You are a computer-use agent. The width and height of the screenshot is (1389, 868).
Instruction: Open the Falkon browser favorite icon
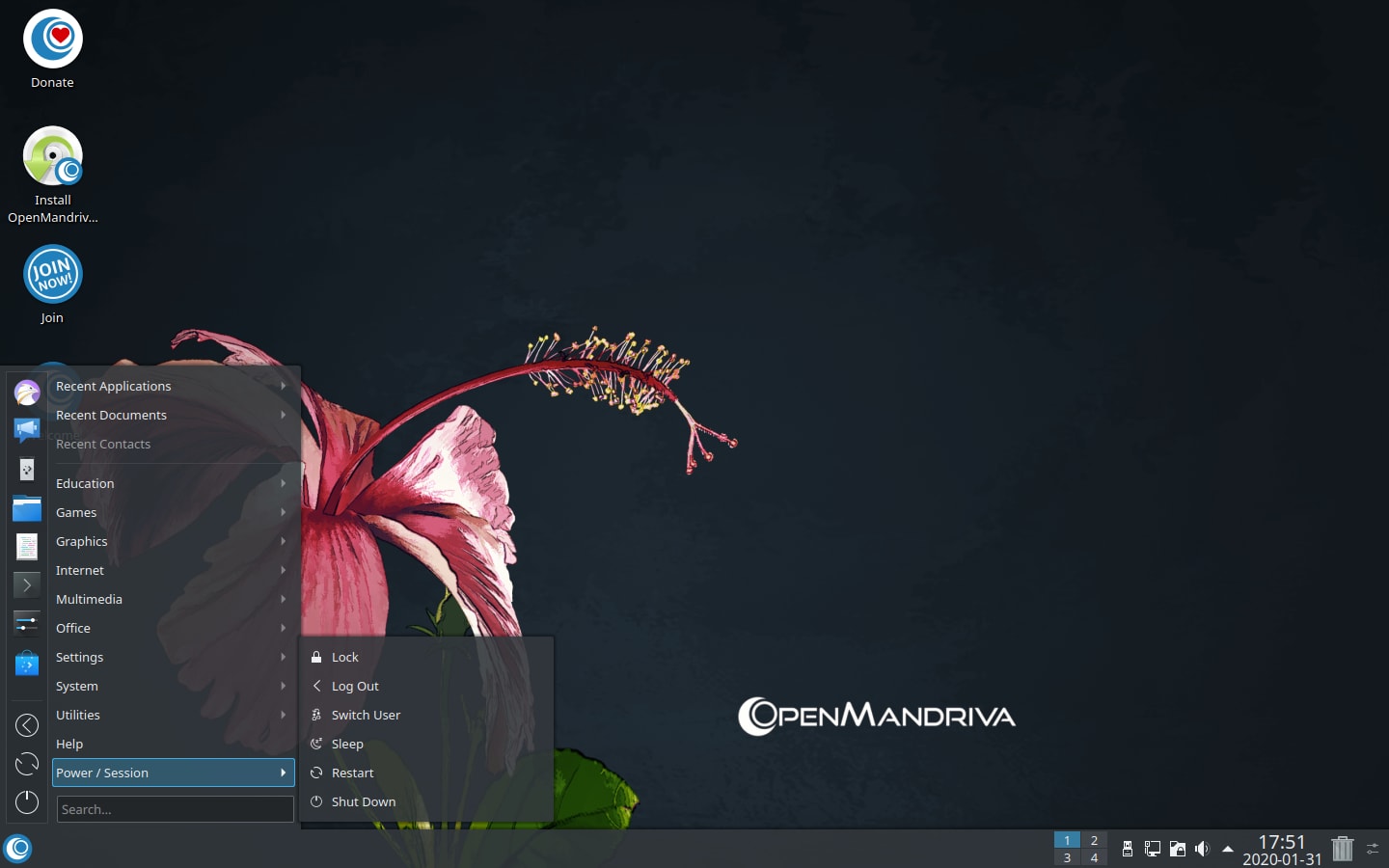(x=27, y=393)
